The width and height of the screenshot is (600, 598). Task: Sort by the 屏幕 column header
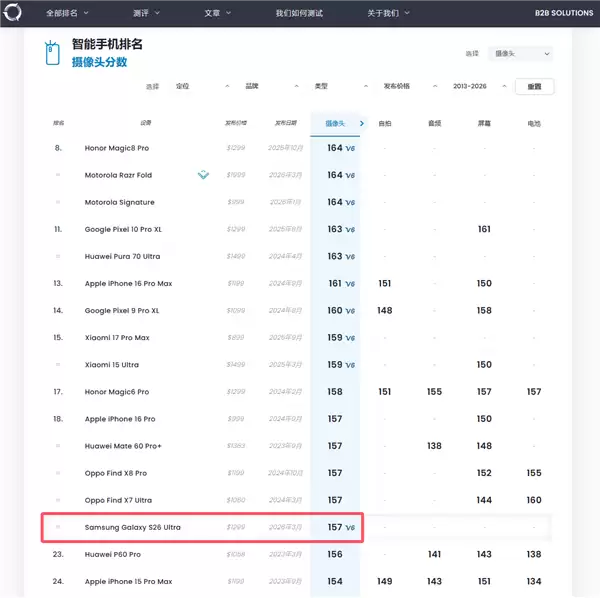coord(484,124)
